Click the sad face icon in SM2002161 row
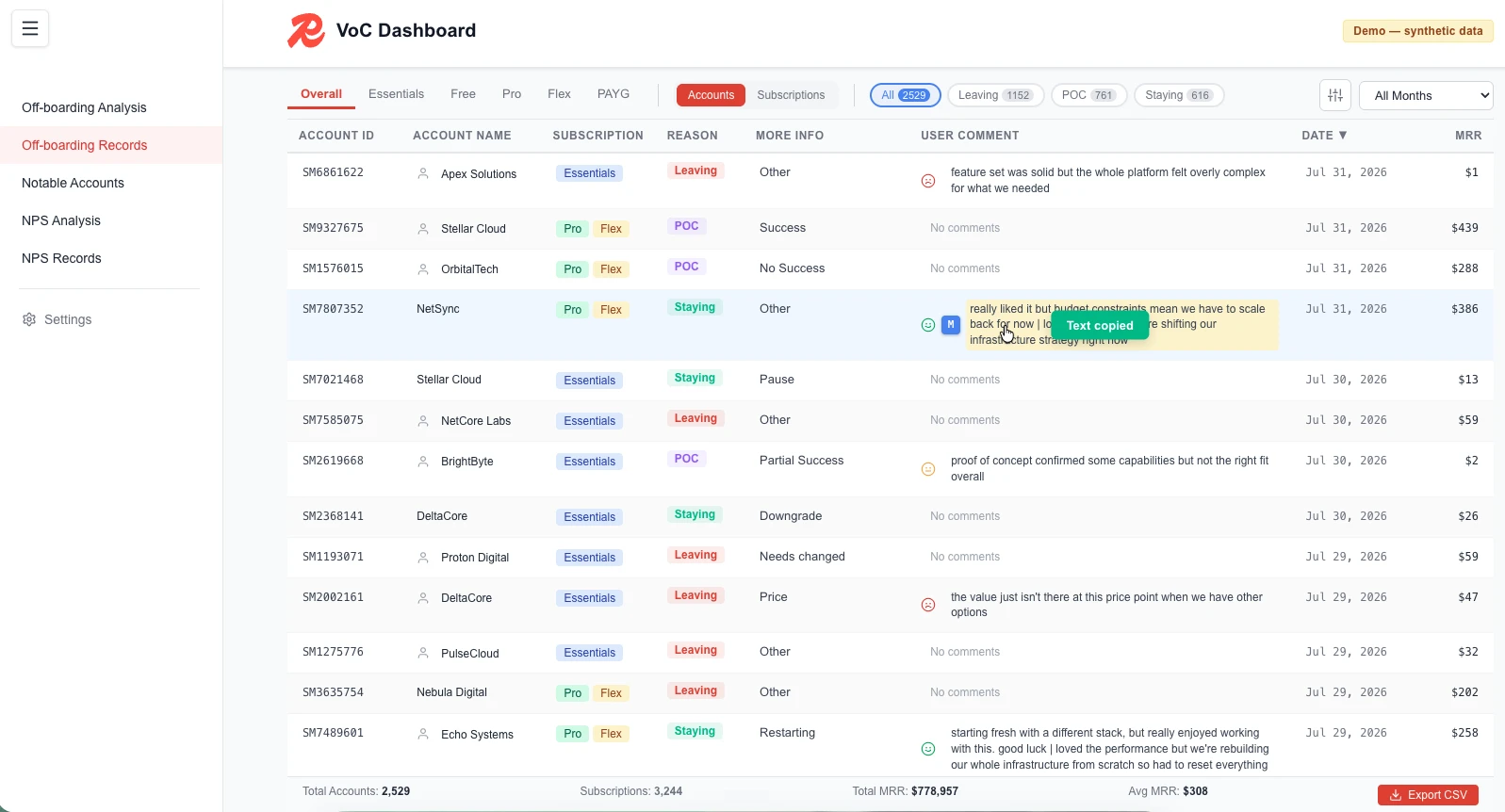The height and width of the screenshot is (812, 1505). coord(928,605)
